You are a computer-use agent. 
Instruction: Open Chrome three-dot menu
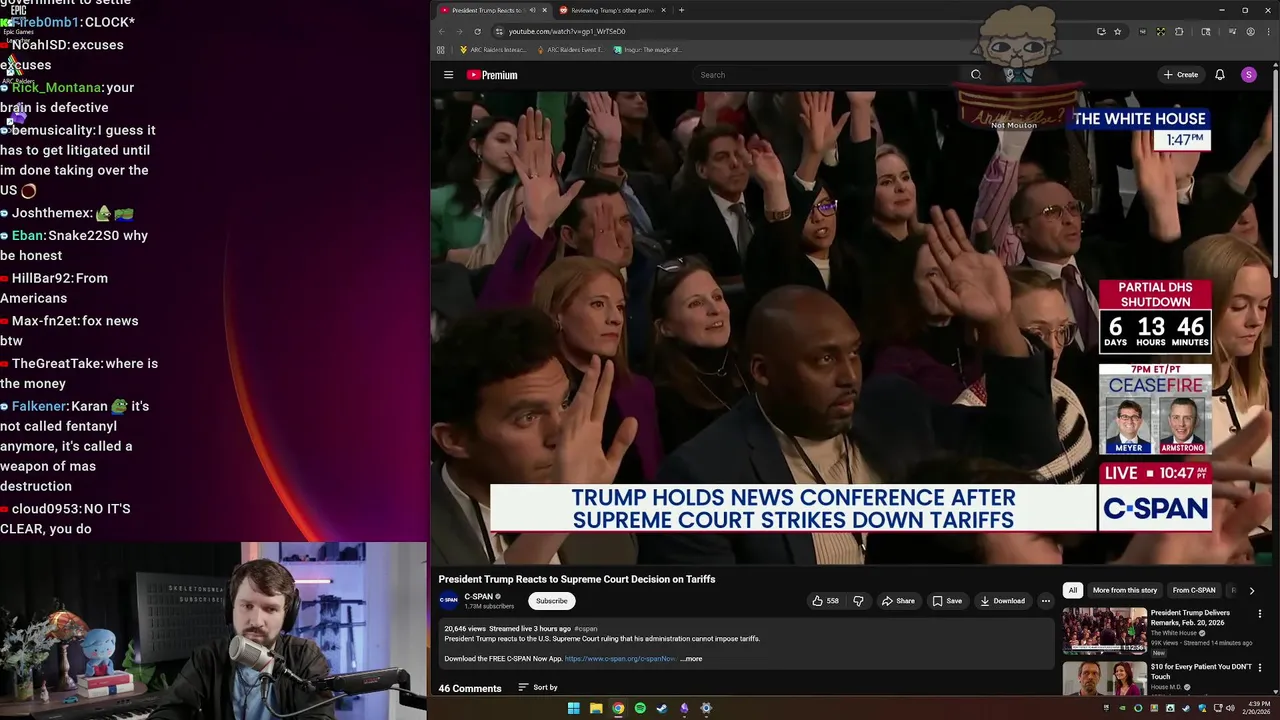point(1268,31)
